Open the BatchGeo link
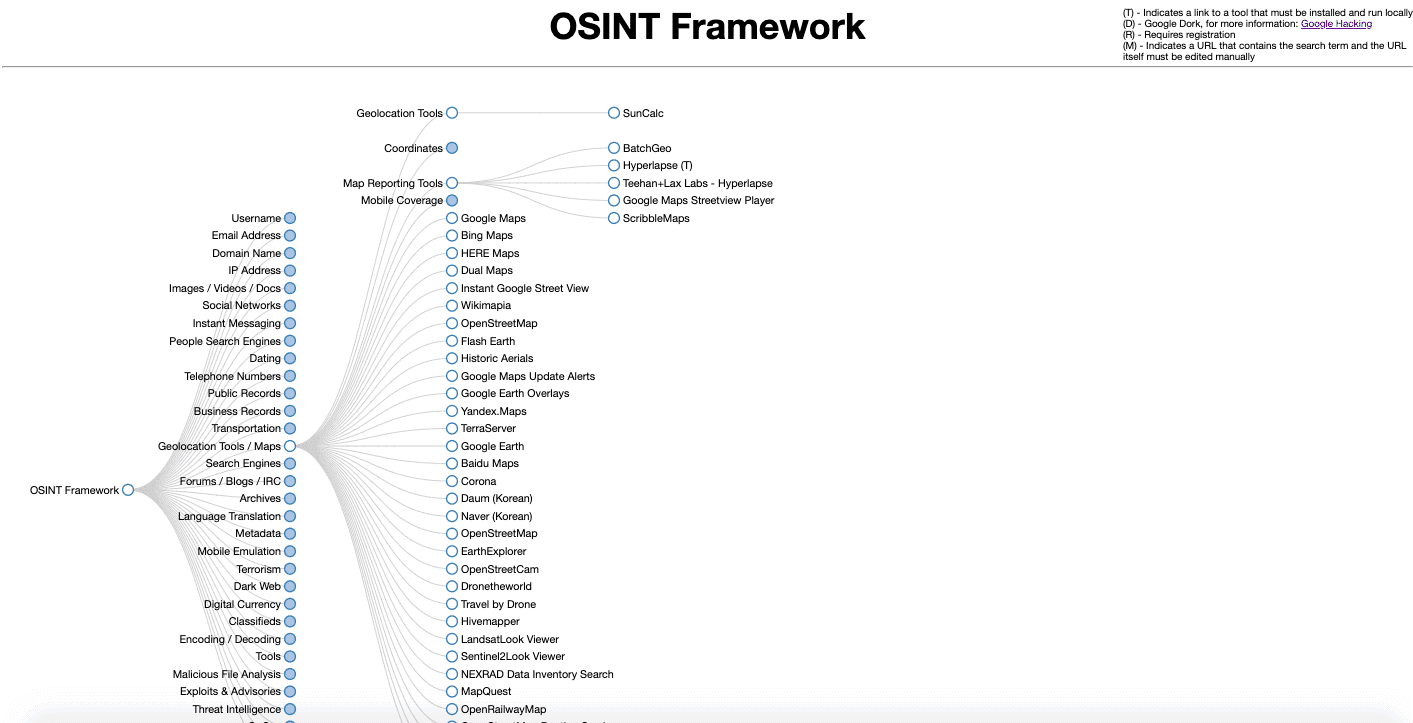Screen dimensions: 1413x723 (x=647, y=148)
